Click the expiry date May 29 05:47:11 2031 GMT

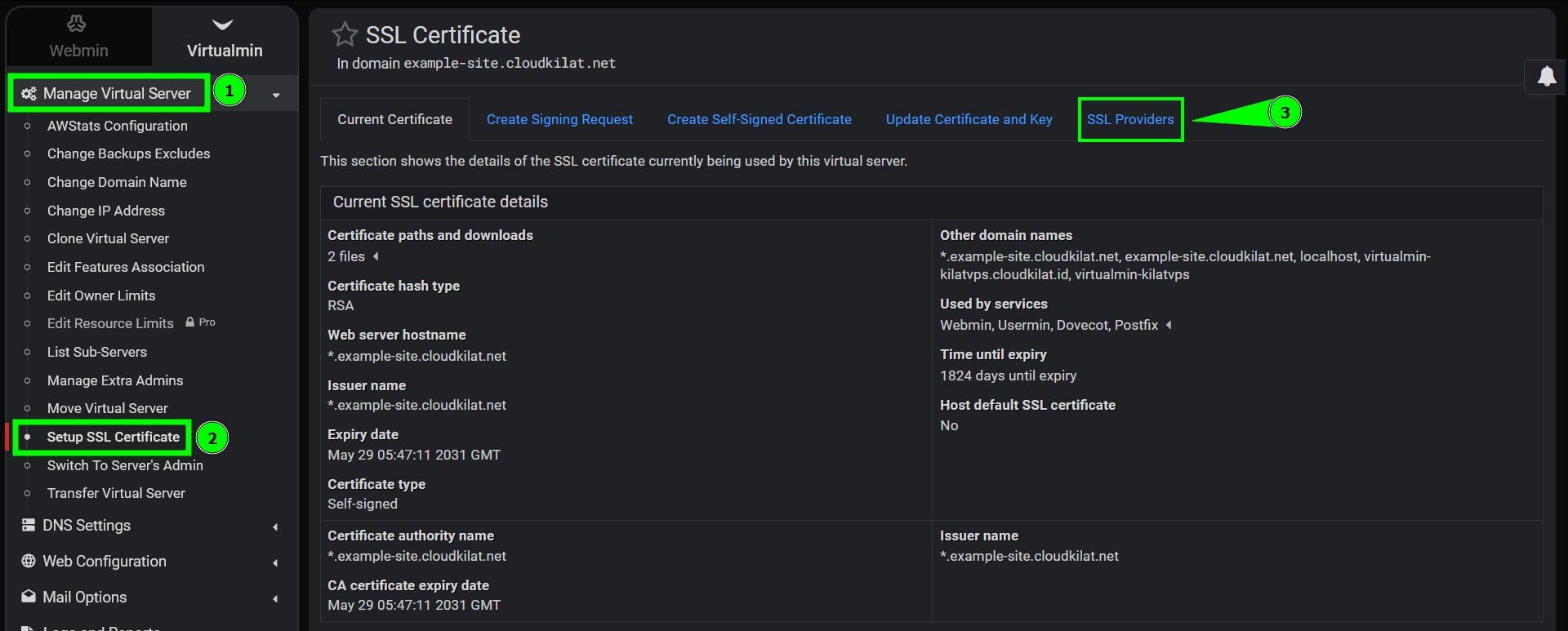414,455
